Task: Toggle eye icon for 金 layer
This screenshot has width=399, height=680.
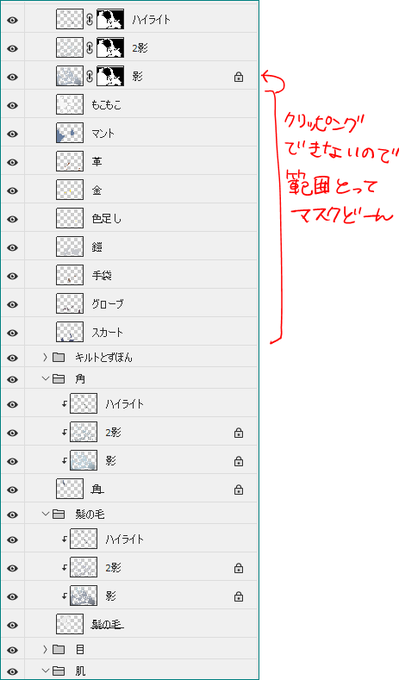Action: click(x=13, y=191)
